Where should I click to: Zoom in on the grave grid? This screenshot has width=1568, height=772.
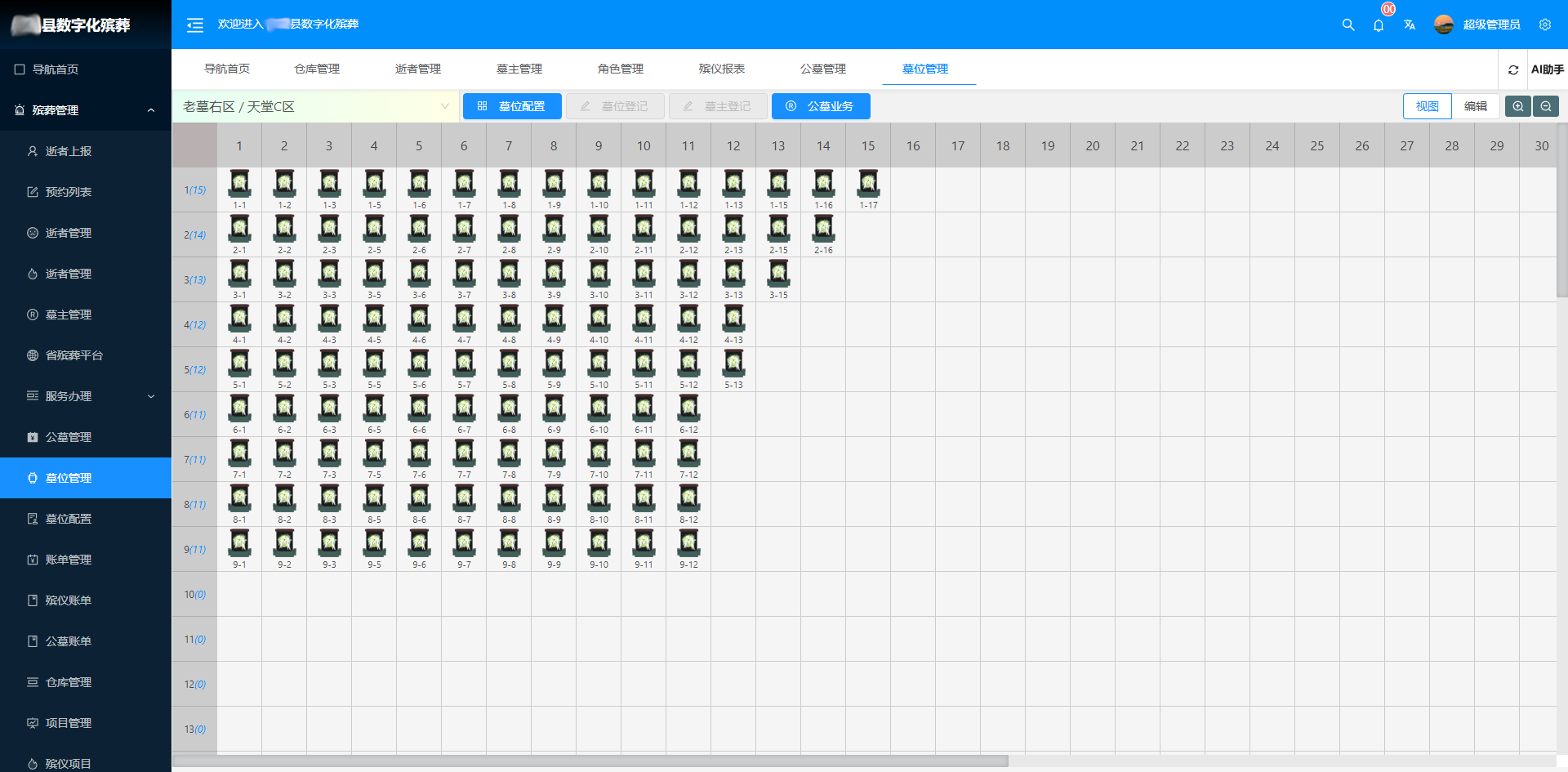1517,106
